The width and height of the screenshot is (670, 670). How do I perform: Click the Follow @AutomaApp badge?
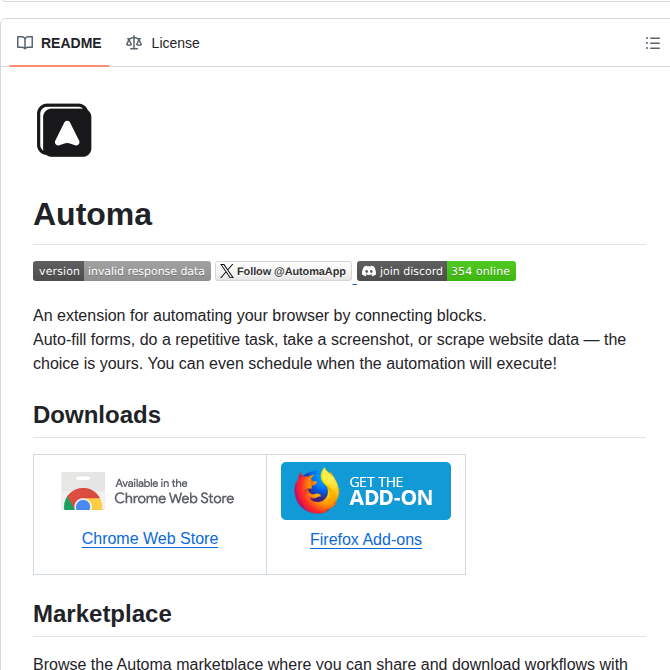(283, 271)
